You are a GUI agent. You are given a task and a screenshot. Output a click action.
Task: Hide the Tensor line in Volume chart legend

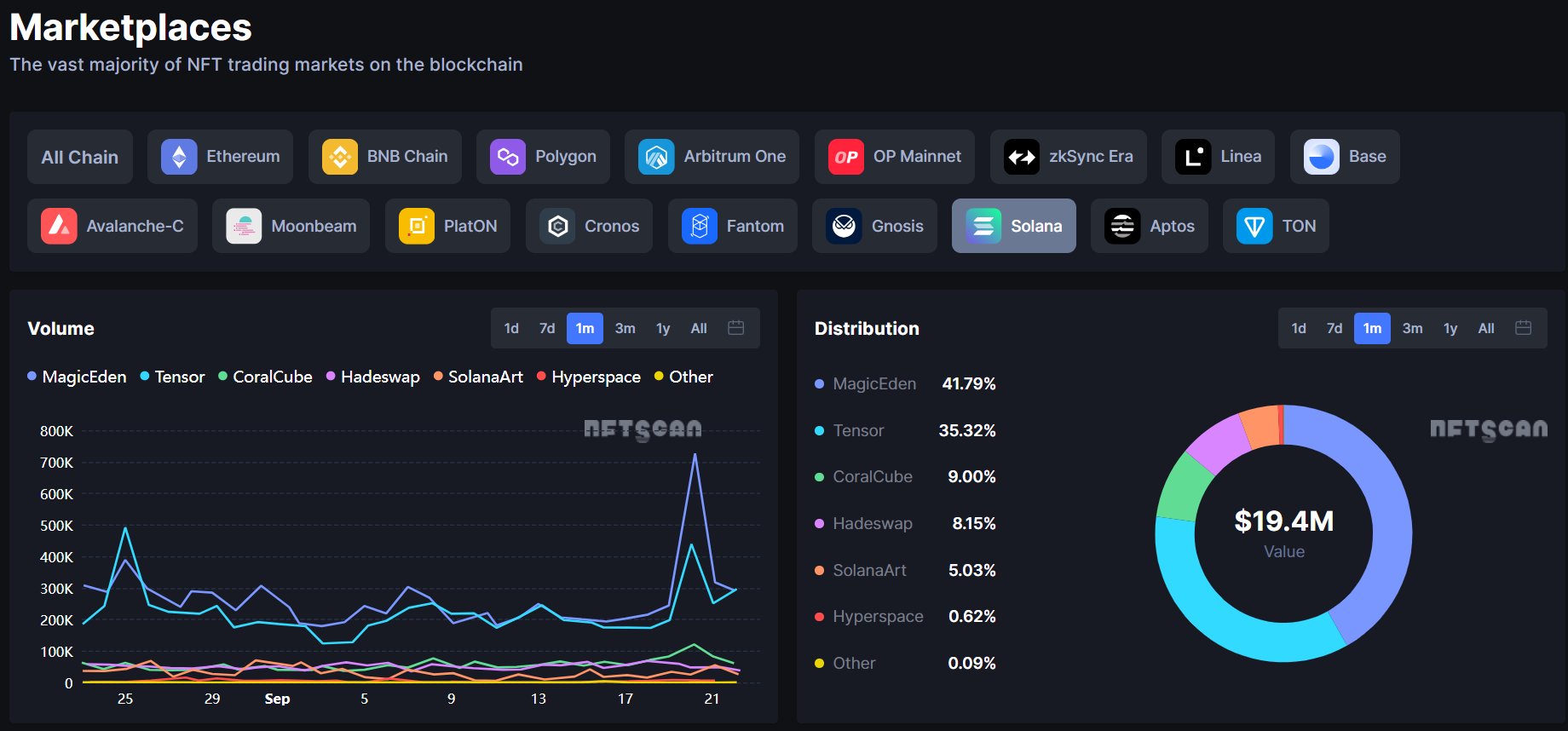[172, 377]
